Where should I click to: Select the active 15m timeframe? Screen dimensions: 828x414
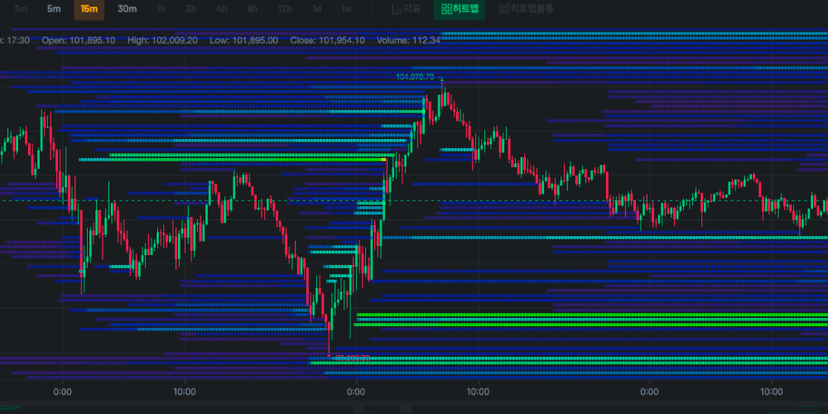[x=89, y=9]
